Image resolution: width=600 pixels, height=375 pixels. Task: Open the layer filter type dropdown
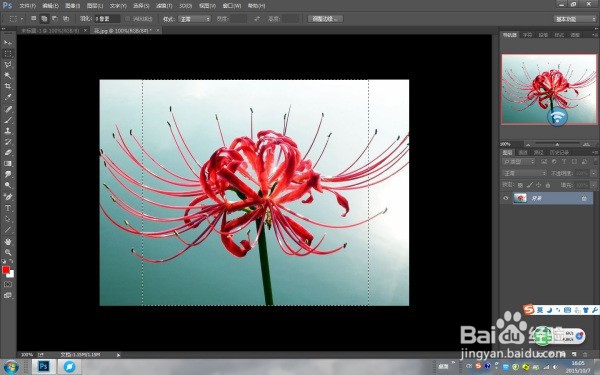pos(518,162)
